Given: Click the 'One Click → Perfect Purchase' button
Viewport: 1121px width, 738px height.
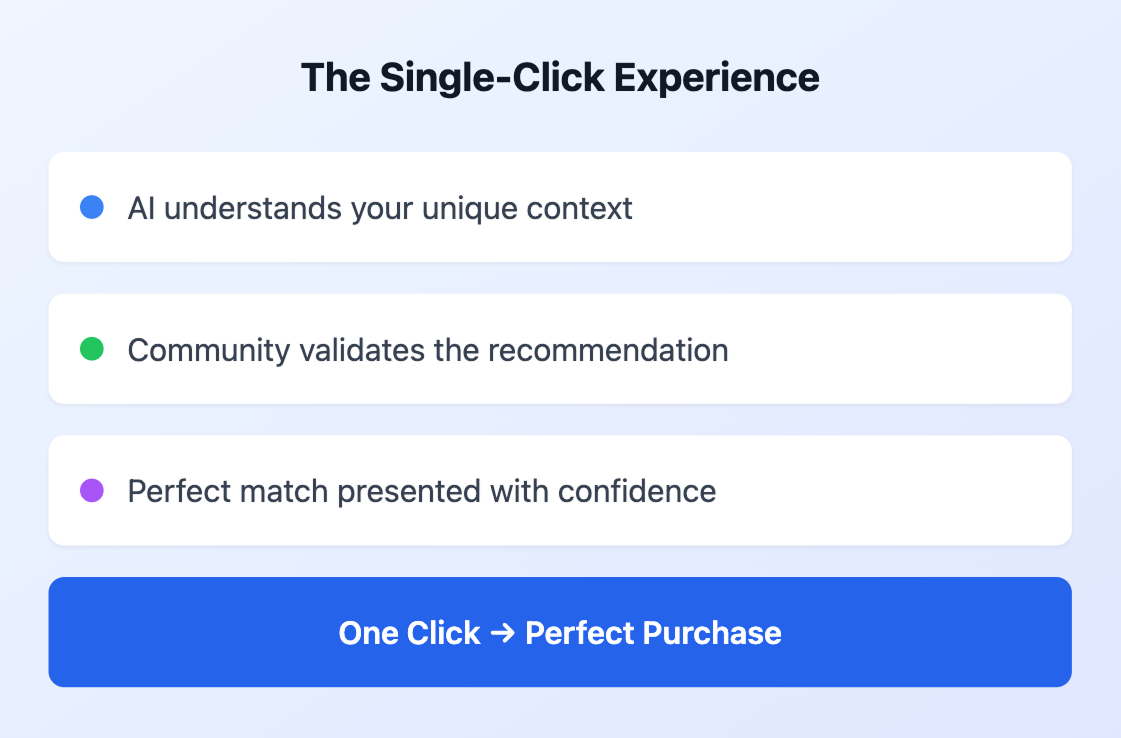Looking at the screenshot, I should (560, 632).
